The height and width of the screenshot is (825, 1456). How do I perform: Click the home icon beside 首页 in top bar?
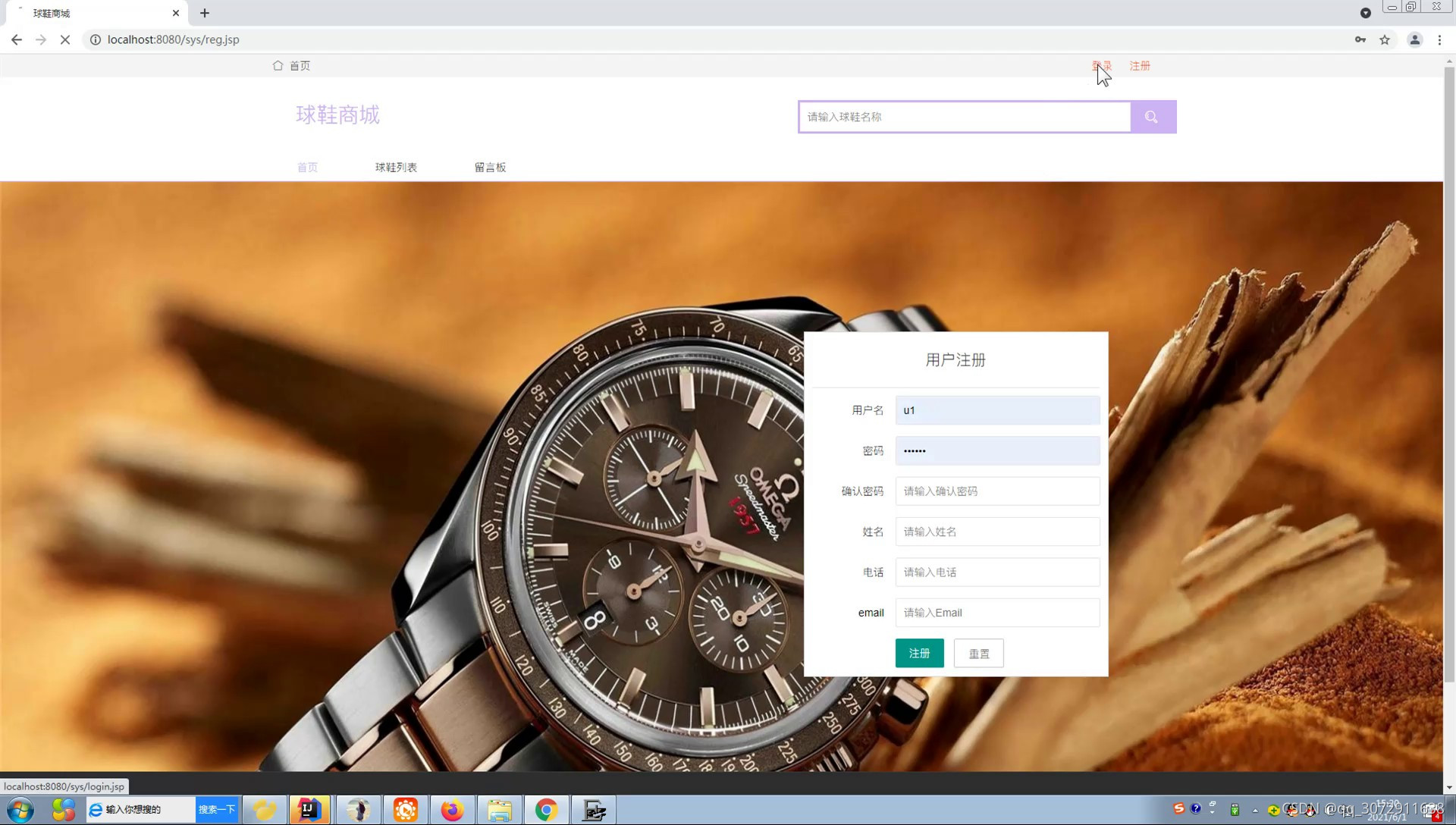coord(278,66)
